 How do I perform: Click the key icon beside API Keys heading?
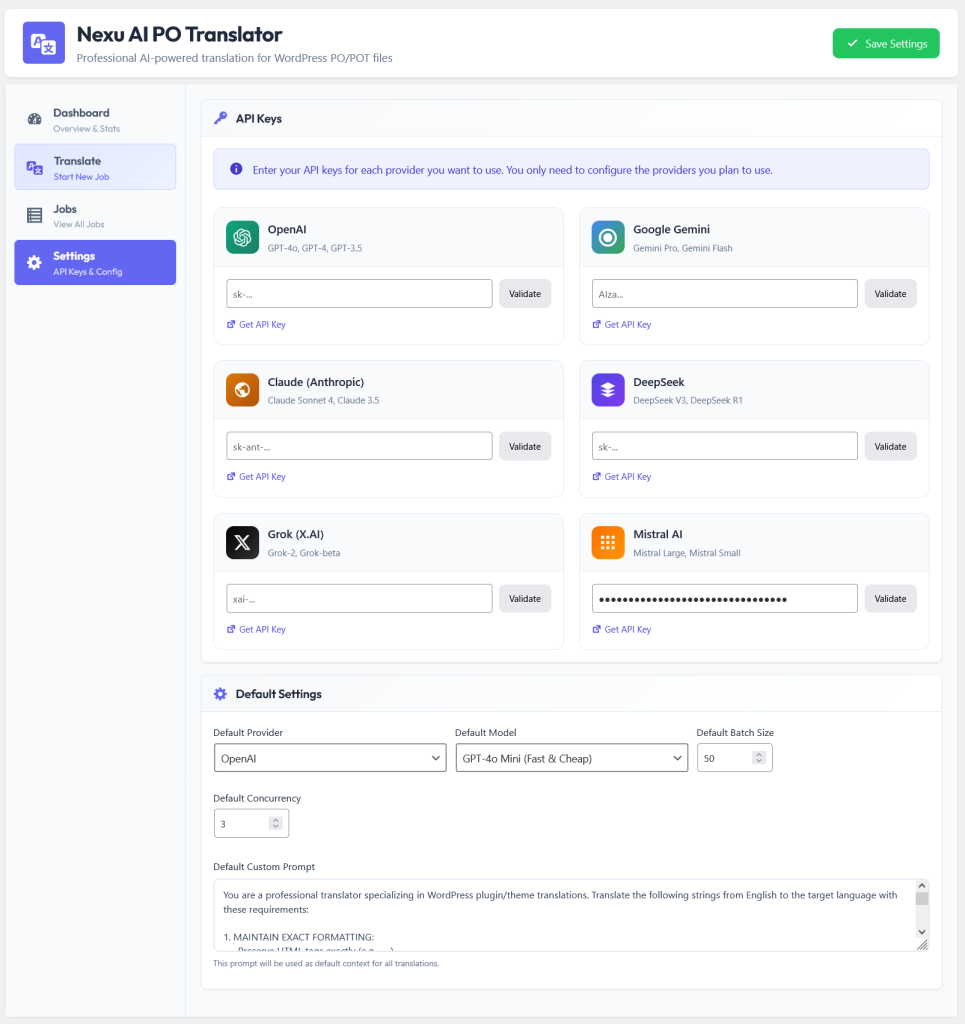coord(221,118)
